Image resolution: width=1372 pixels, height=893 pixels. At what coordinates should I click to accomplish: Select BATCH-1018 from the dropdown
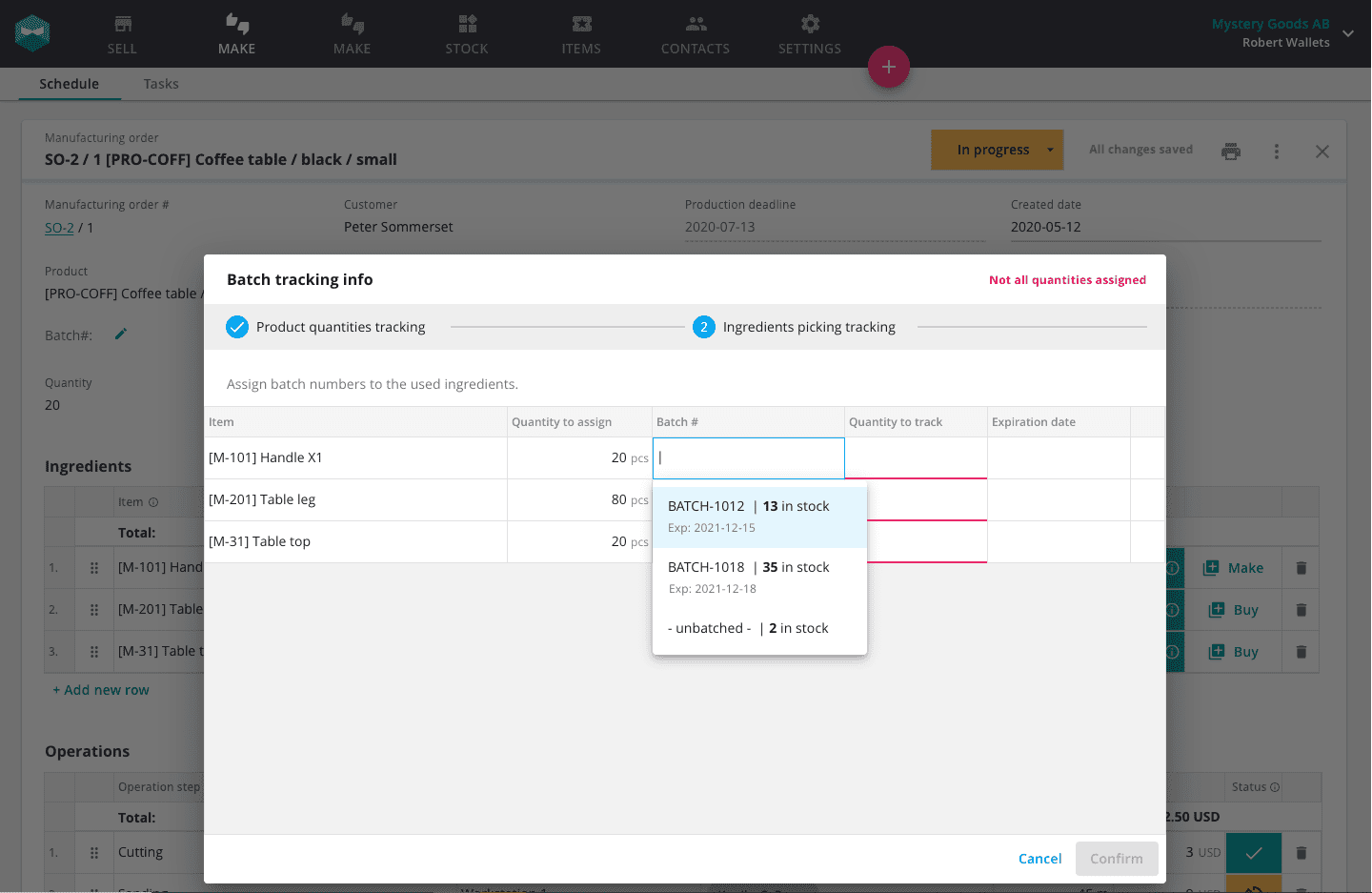click(x=759, y=578)
